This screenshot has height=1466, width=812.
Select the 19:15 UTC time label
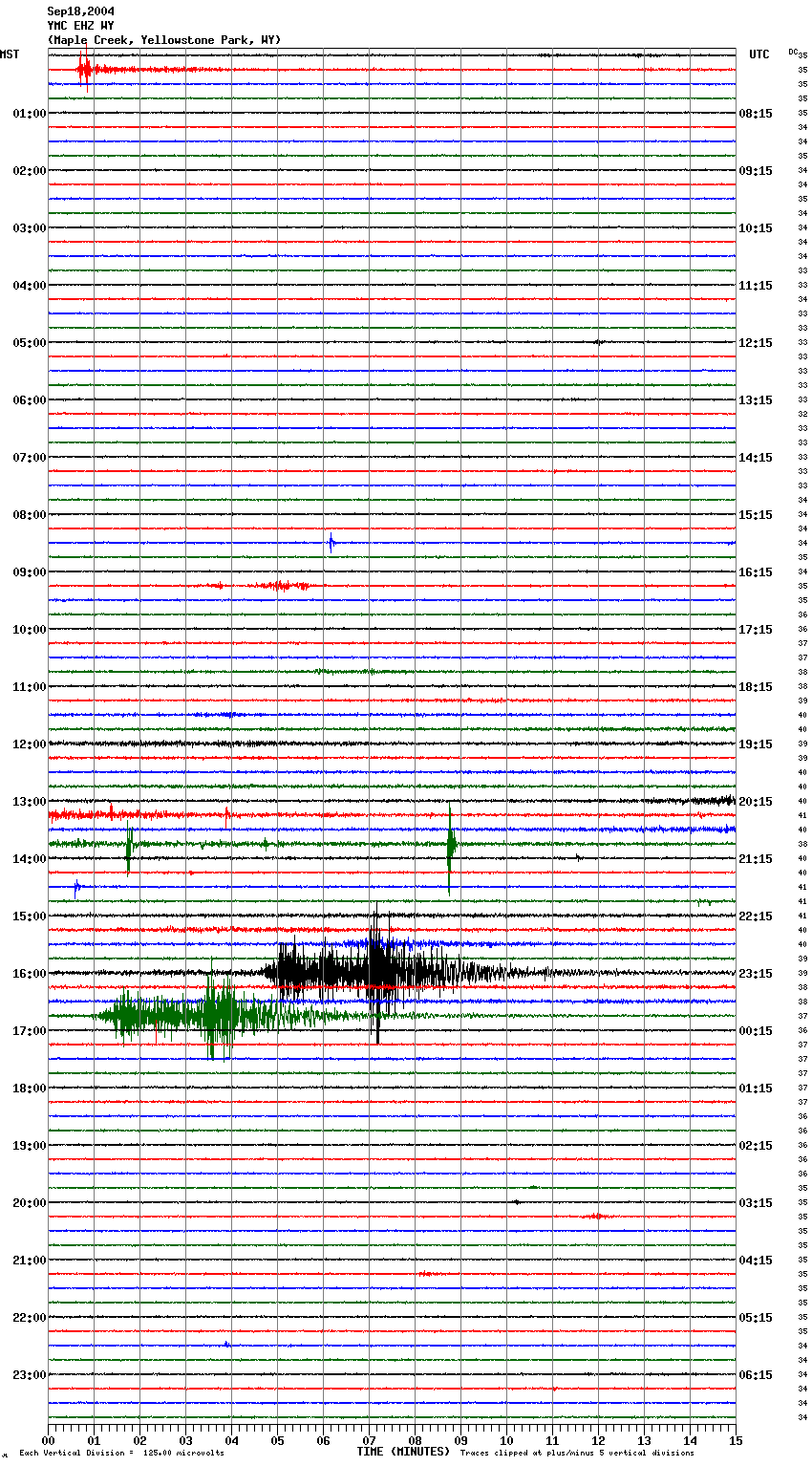point(756,744)
